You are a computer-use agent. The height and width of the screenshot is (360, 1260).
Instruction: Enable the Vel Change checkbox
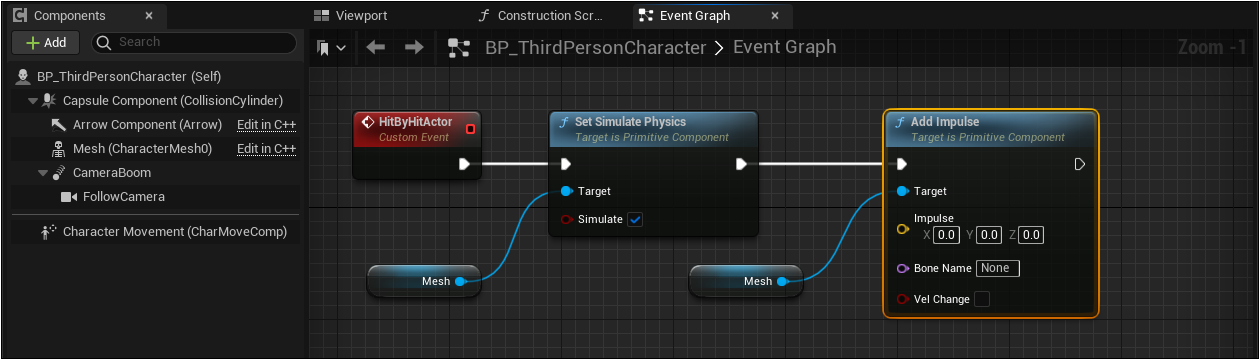pos(982,299)
